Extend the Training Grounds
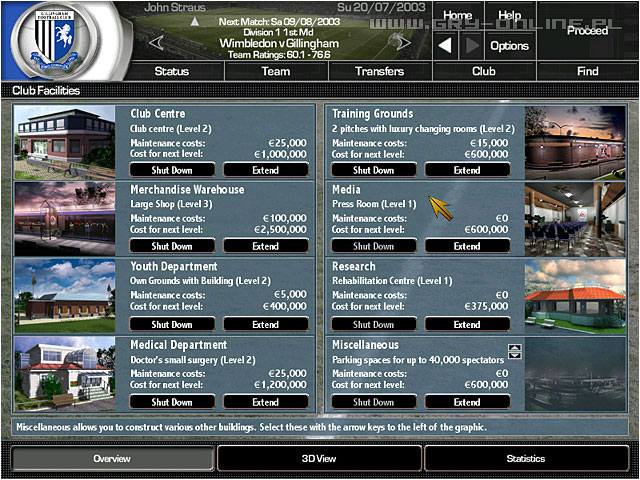Image resolution: width=640 pixels, height=480 pixels. click(x=467, y=170)
